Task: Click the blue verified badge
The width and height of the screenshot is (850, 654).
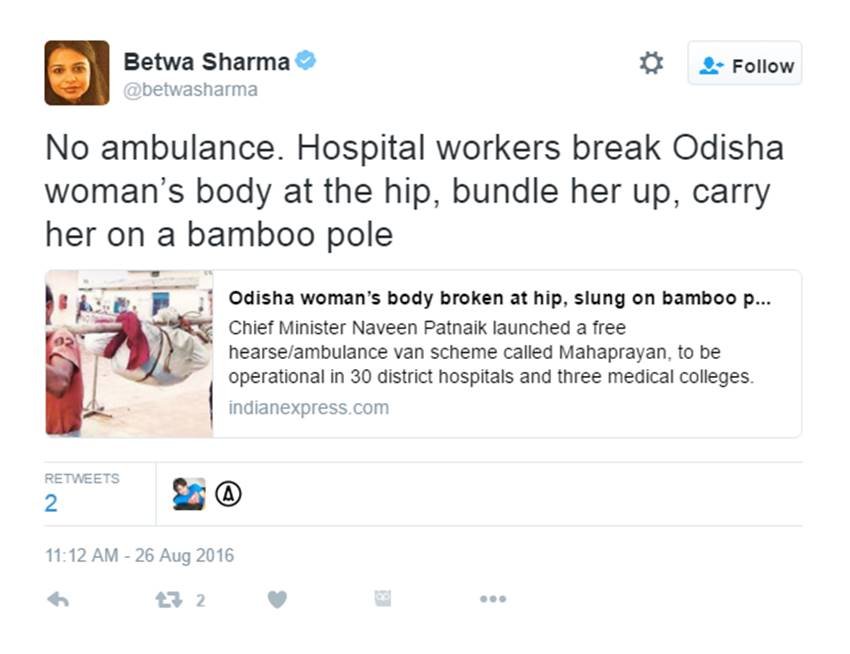Action: coord(306,61)
